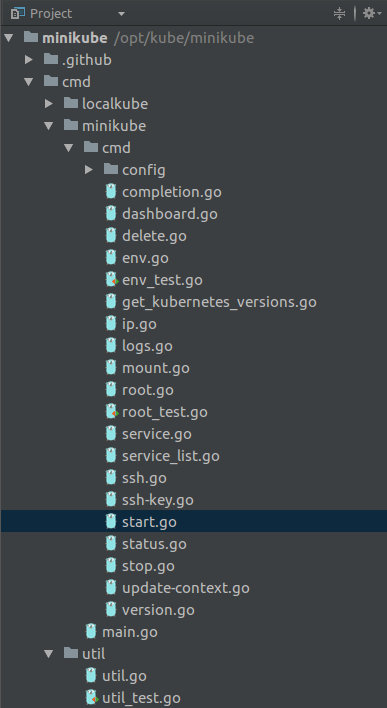This screenshot has height=708, width=387.
Task: Click the Project view icon in the header
Action: 17,14
